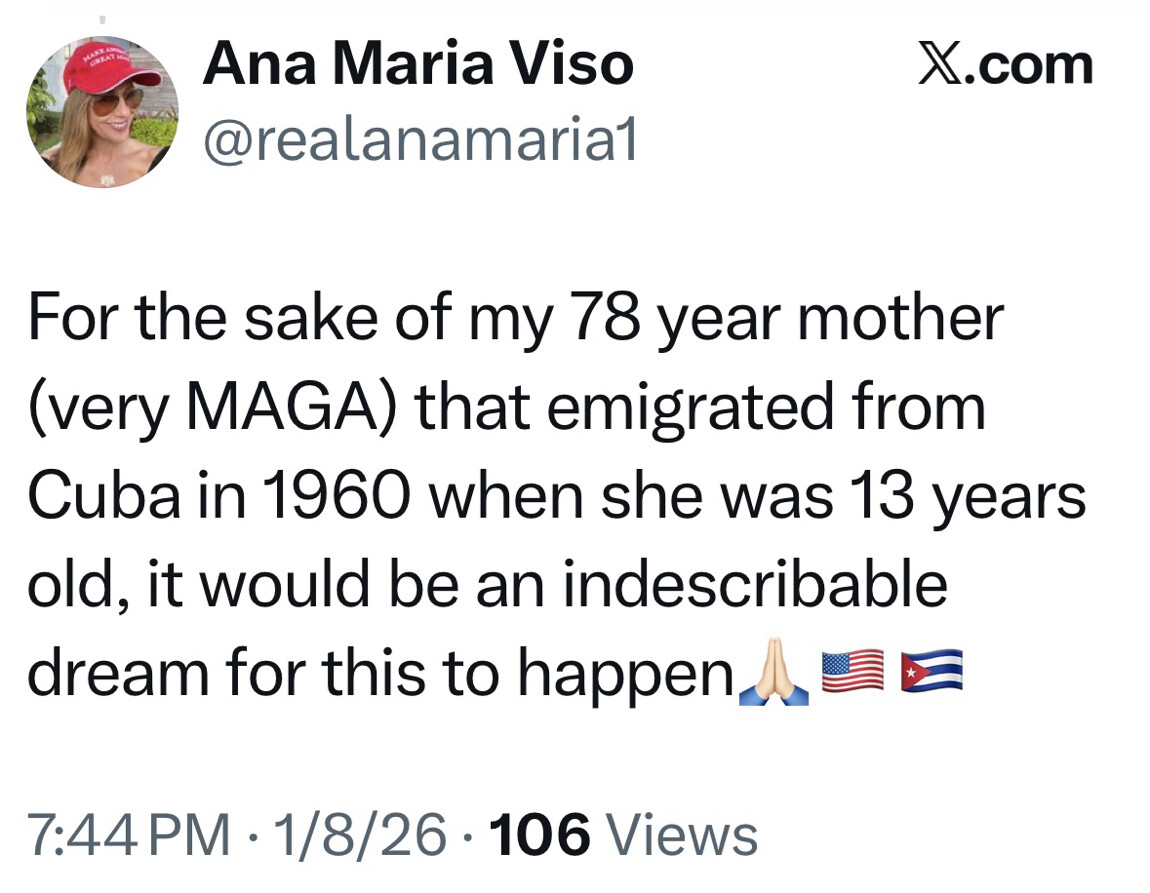Click the Cuban flag emoji
This screenshot has height=893, width=1150.
click(931, 672)
